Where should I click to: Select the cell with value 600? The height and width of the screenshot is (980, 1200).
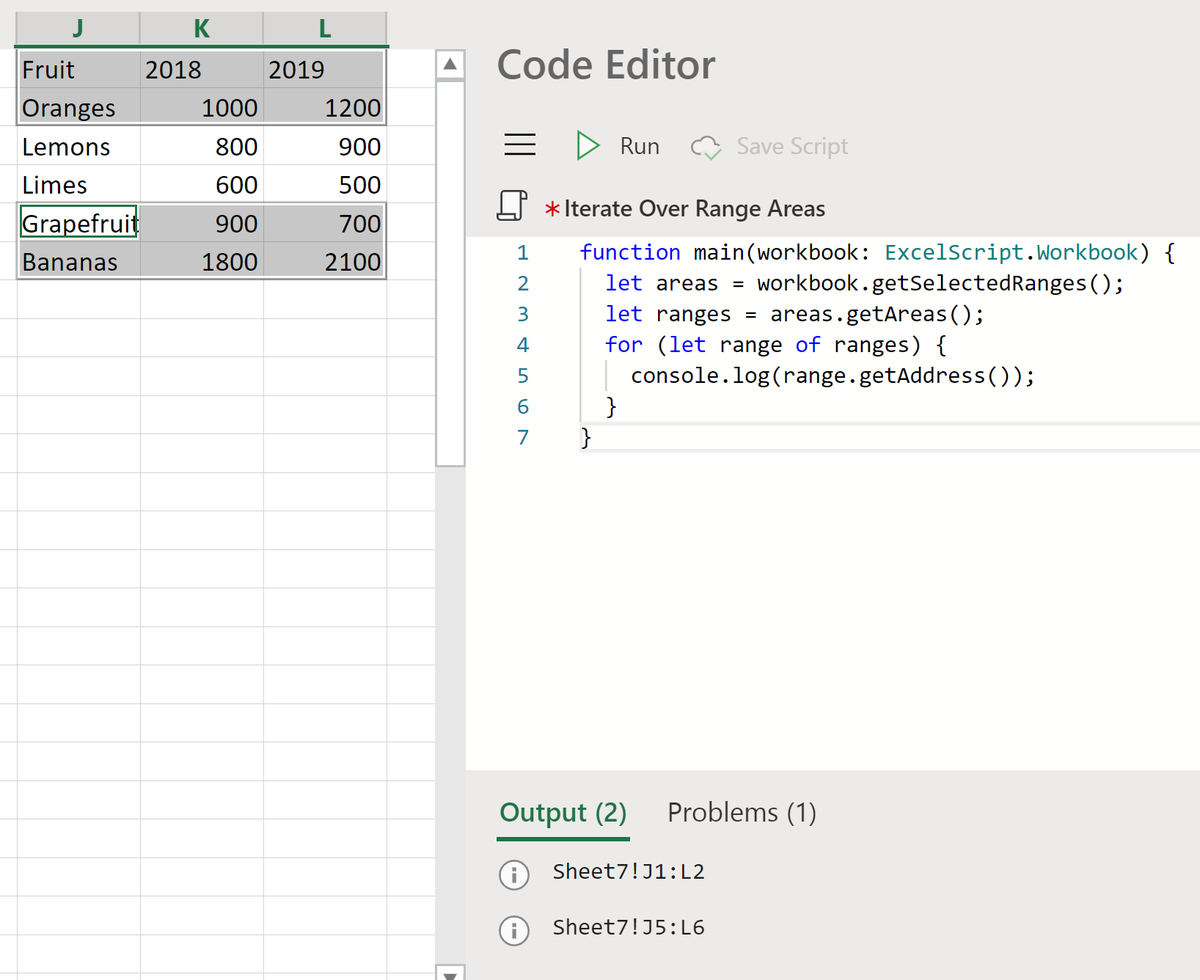point(202,185)
